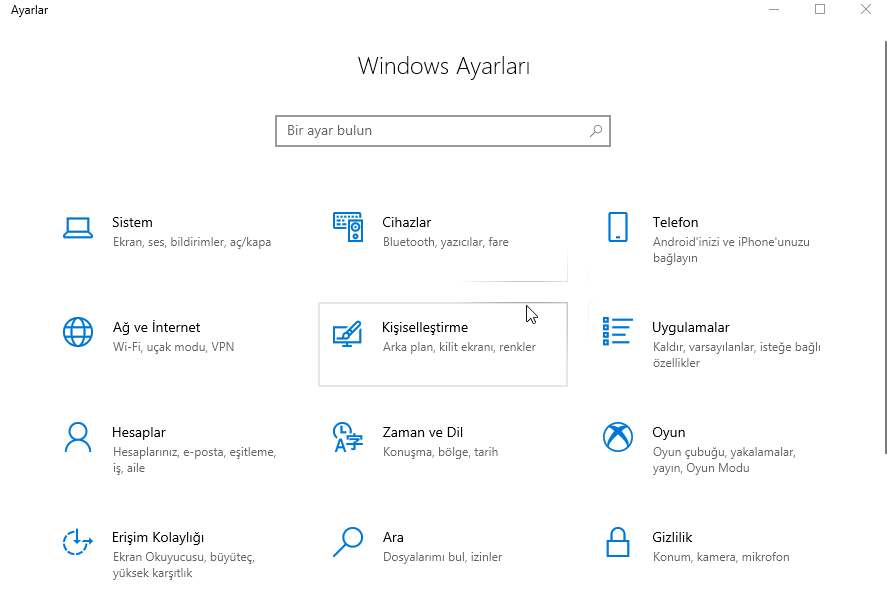Click the search magnifier in settings box
The height and width of the screenshot is (596, 887).
coord(596,131)
